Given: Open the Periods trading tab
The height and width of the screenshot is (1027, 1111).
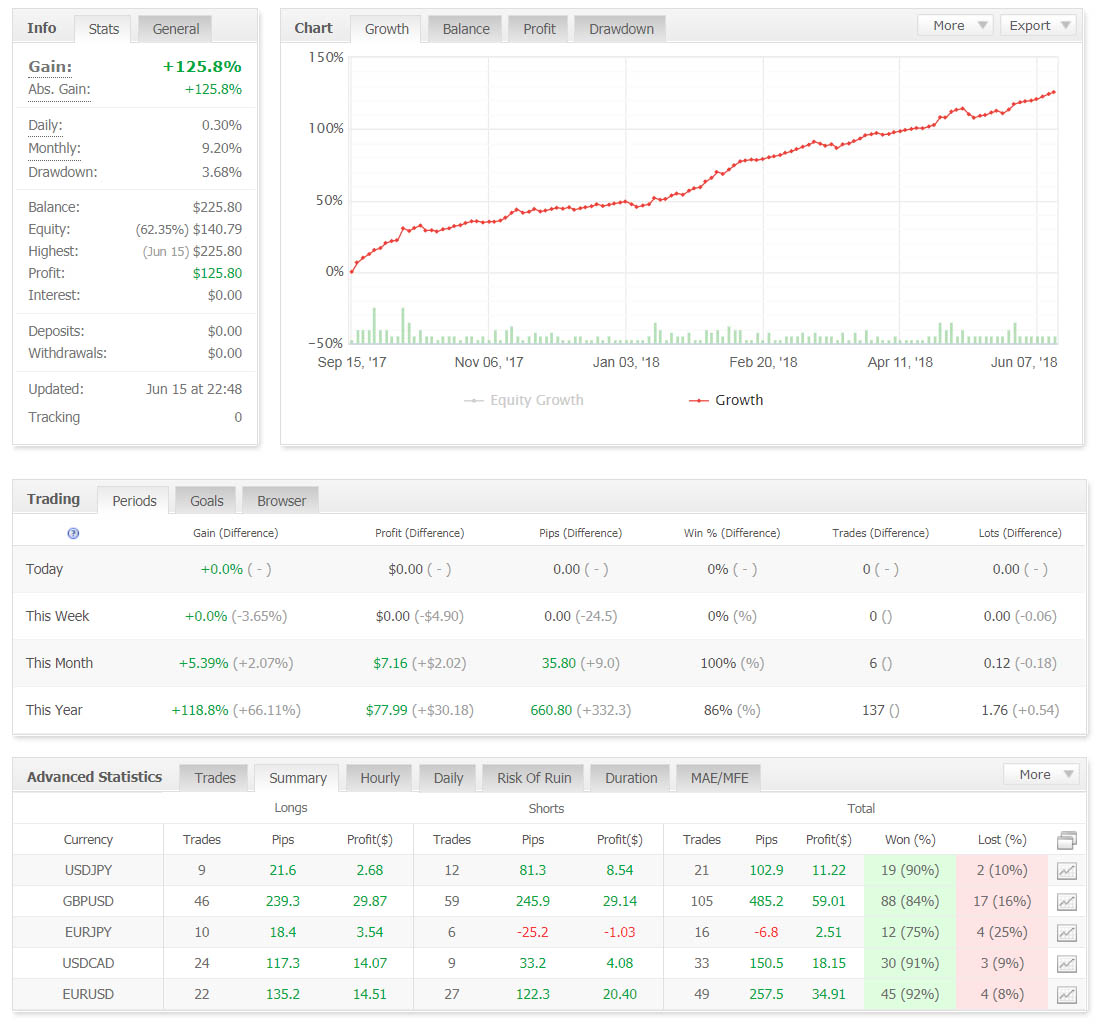Looking at the screenshot, I should tap(134, 501).
